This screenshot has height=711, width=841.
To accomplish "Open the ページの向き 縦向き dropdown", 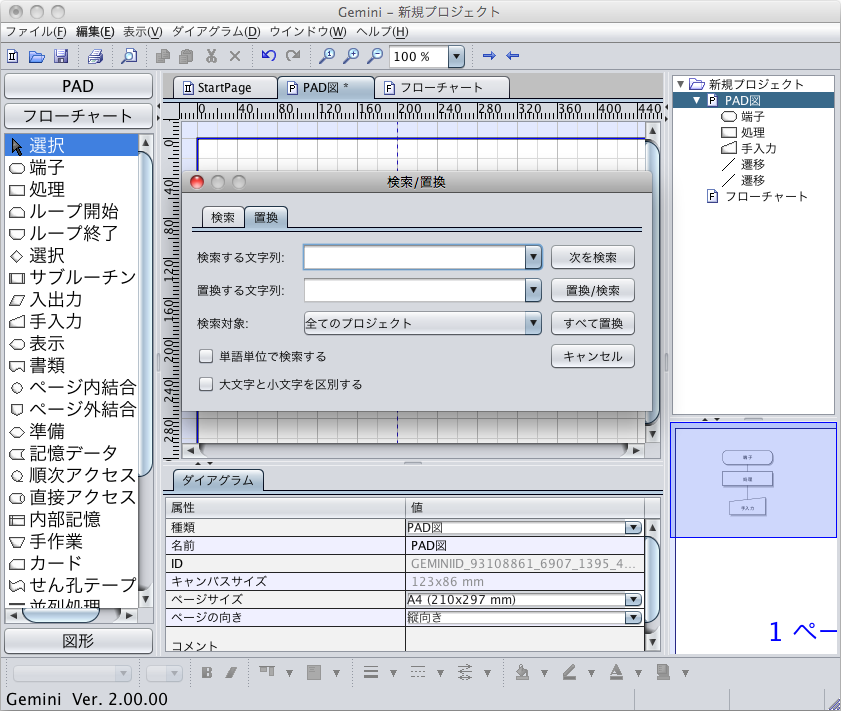I will pyautogui.click(x=633, y=618).
